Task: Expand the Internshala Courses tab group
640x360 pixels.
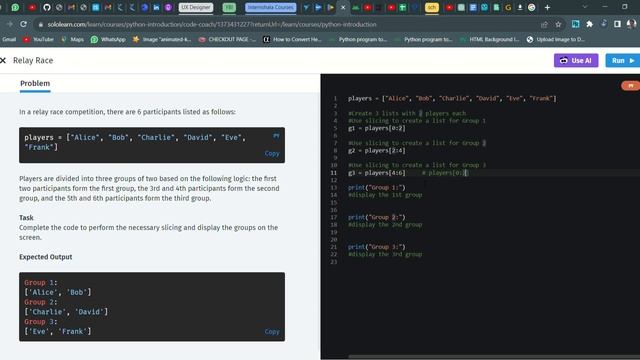Action: 270,7
